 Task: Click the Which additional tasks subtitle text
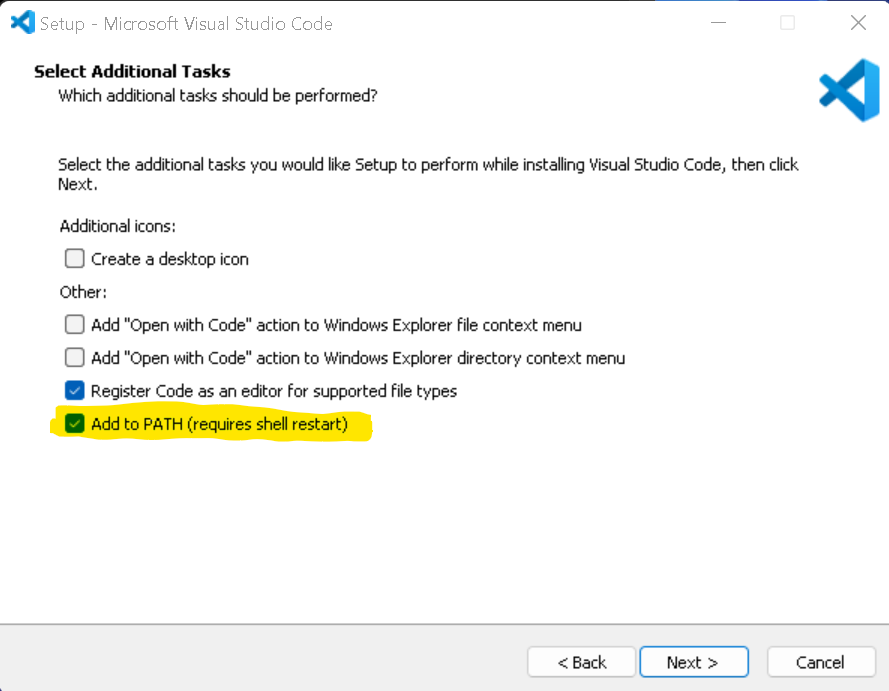[218, 95]
